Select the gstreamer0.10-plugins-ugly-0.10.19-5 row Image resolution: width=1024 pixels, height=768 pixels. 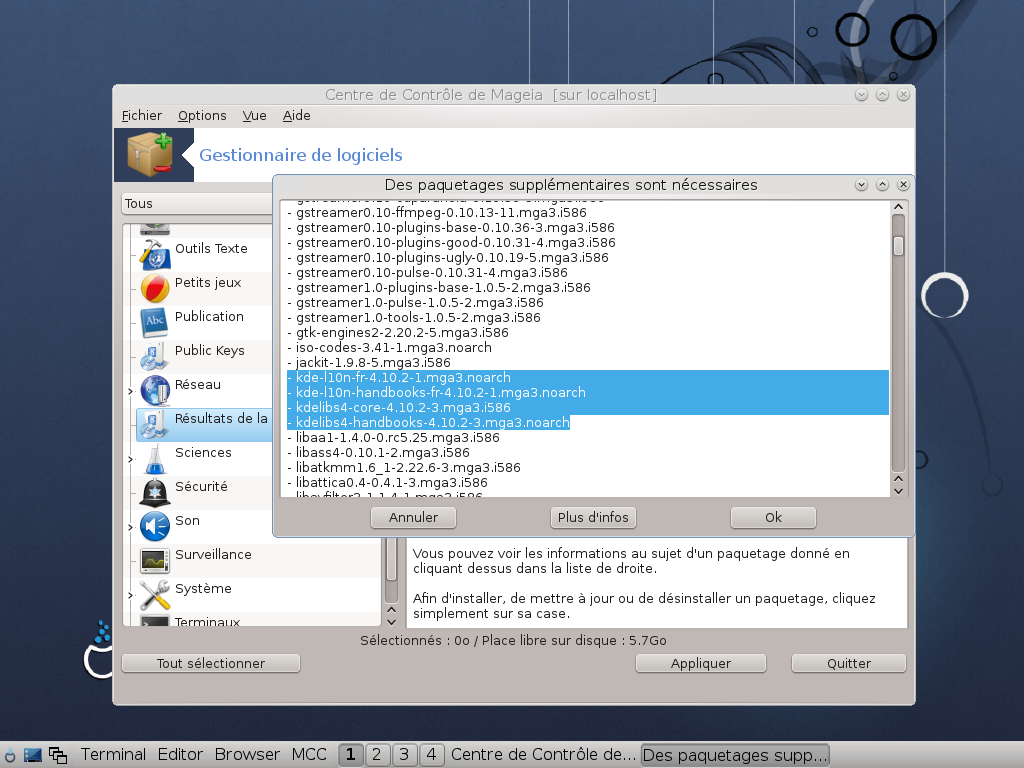point(587,258)
